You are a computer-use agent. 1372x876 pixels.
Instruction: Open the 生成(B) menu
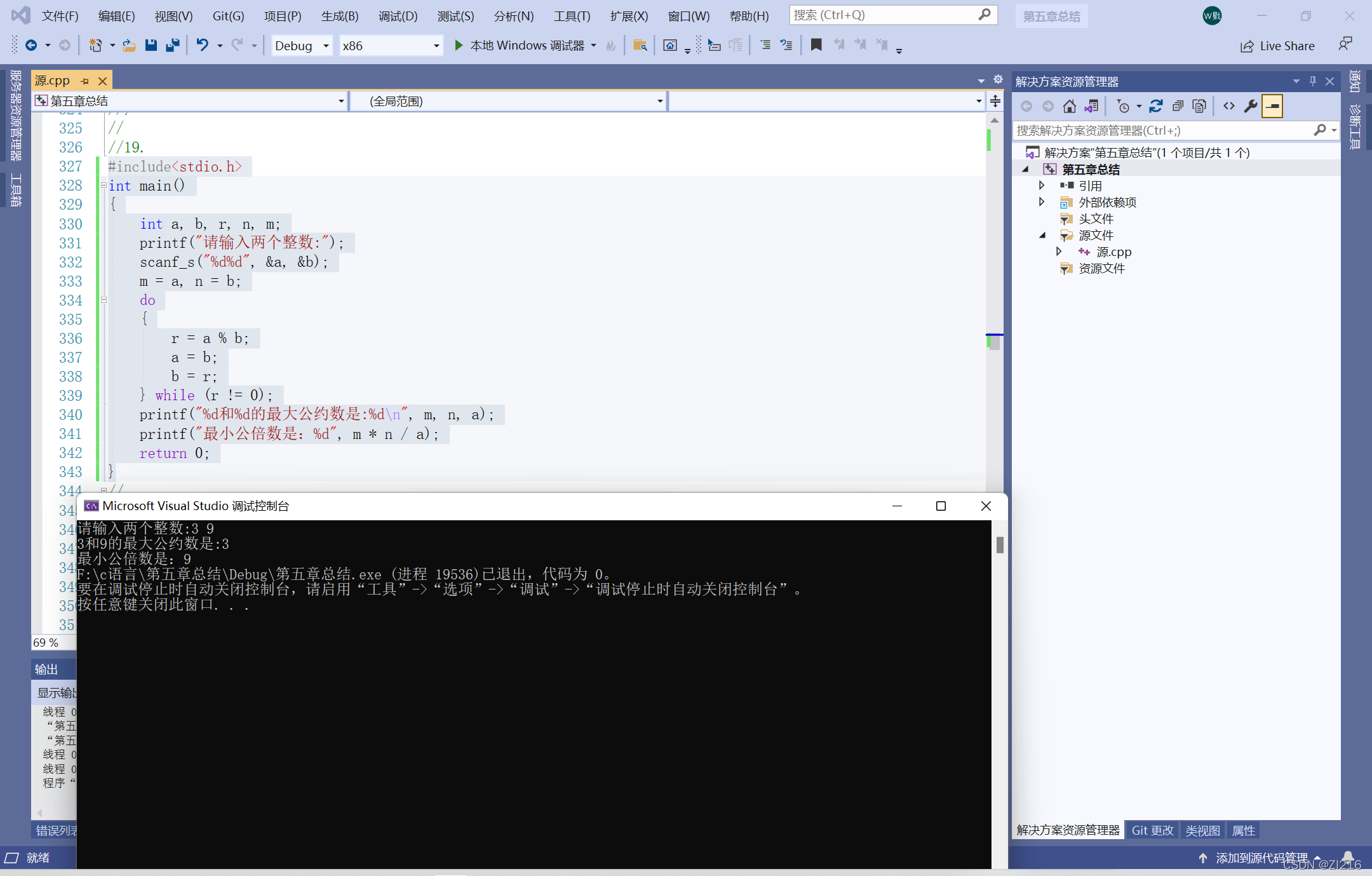[340, 16]
